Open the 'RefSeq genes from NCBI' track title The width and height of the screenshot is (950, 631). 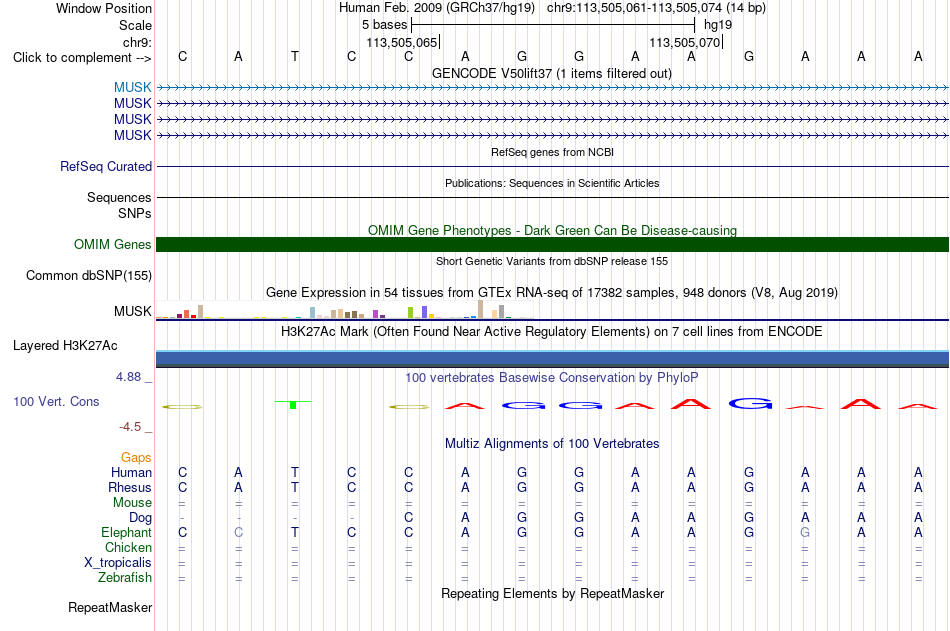click(x=552, y=152)
